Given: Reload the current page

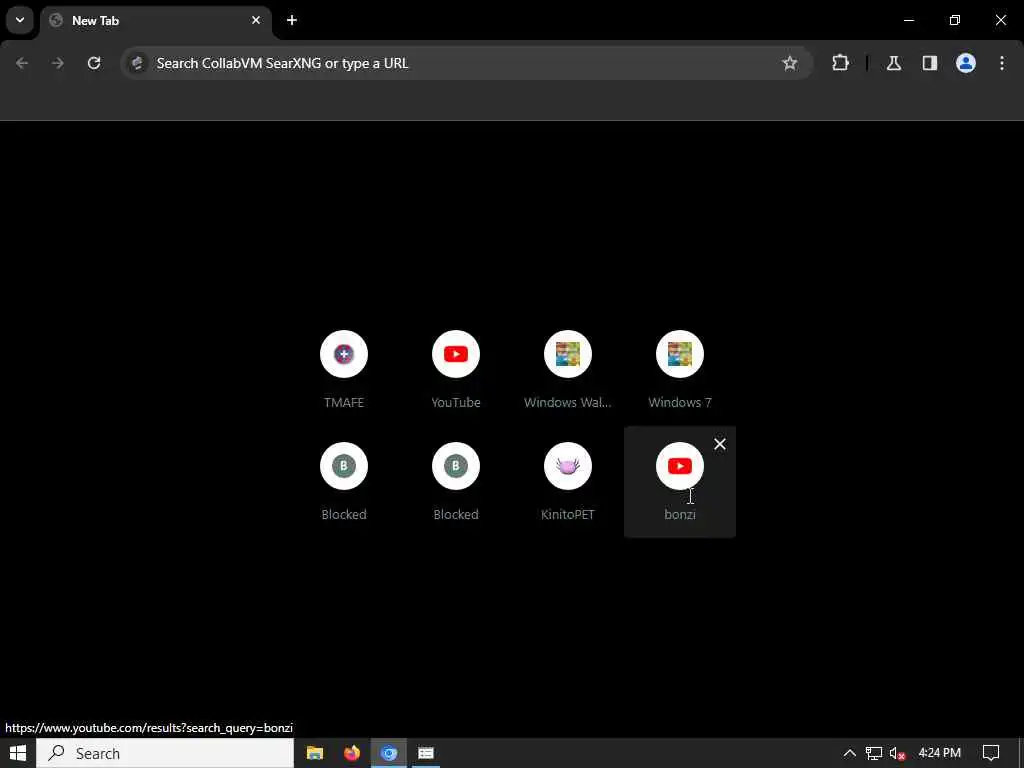Looking at the screenshot, I should (94, 63).
